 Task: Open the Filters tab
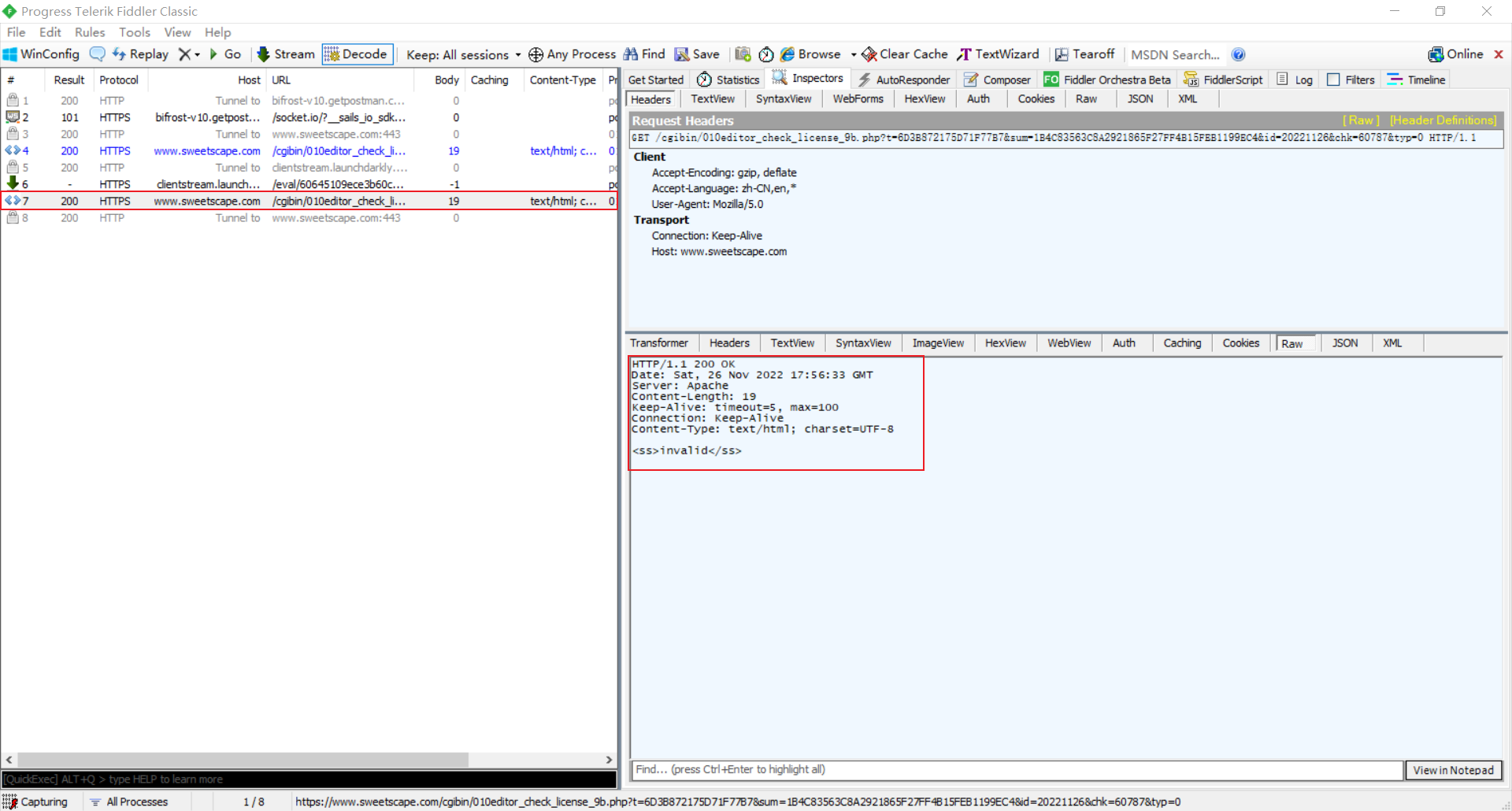coord(1351,80)
